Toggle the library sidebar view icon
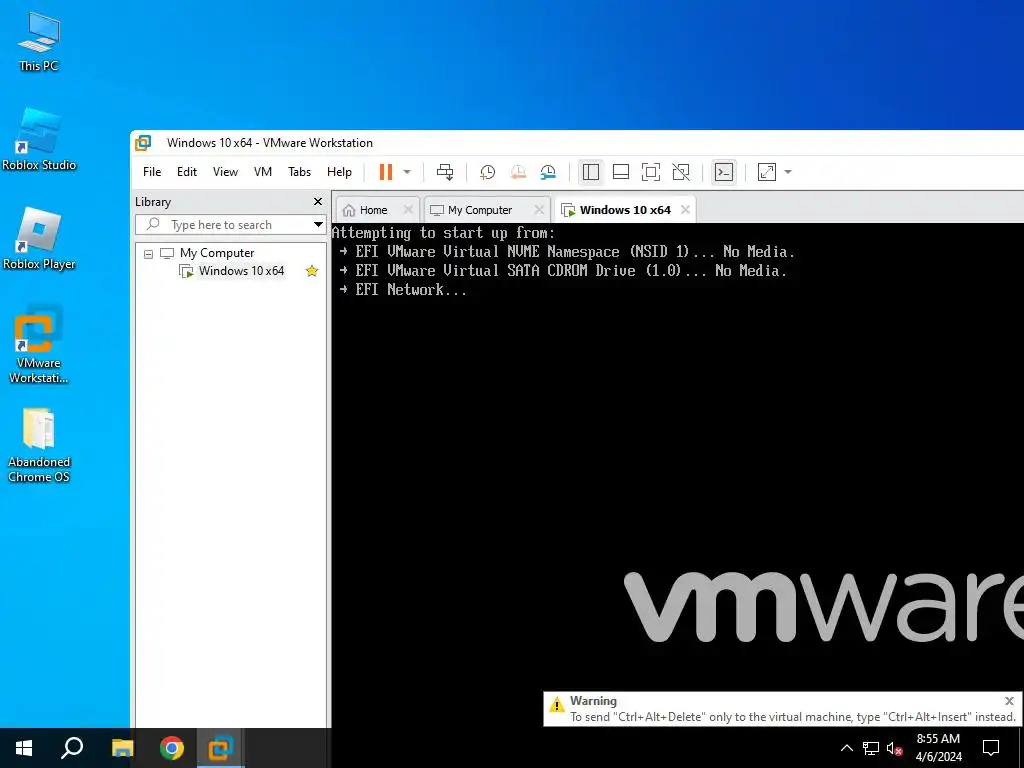Image resolution: width=1024 pixels, height=768 pixels. tap(590, 172)
